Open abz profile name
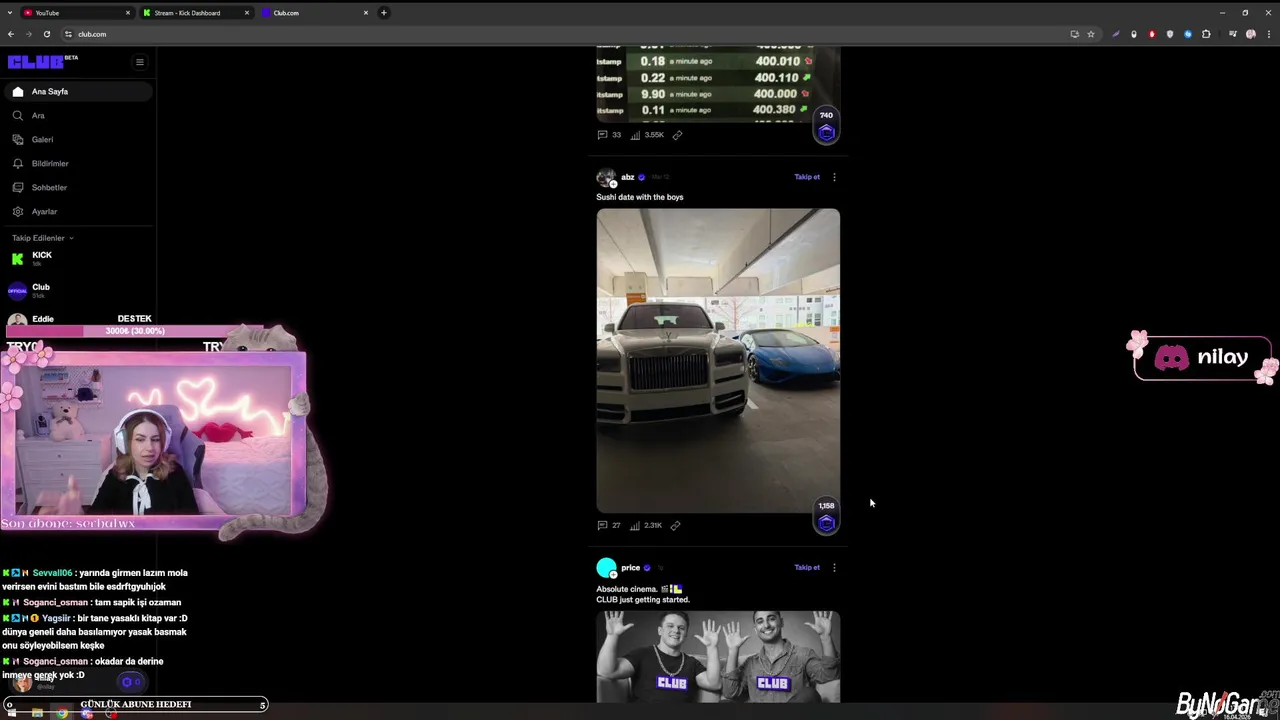 628,177
